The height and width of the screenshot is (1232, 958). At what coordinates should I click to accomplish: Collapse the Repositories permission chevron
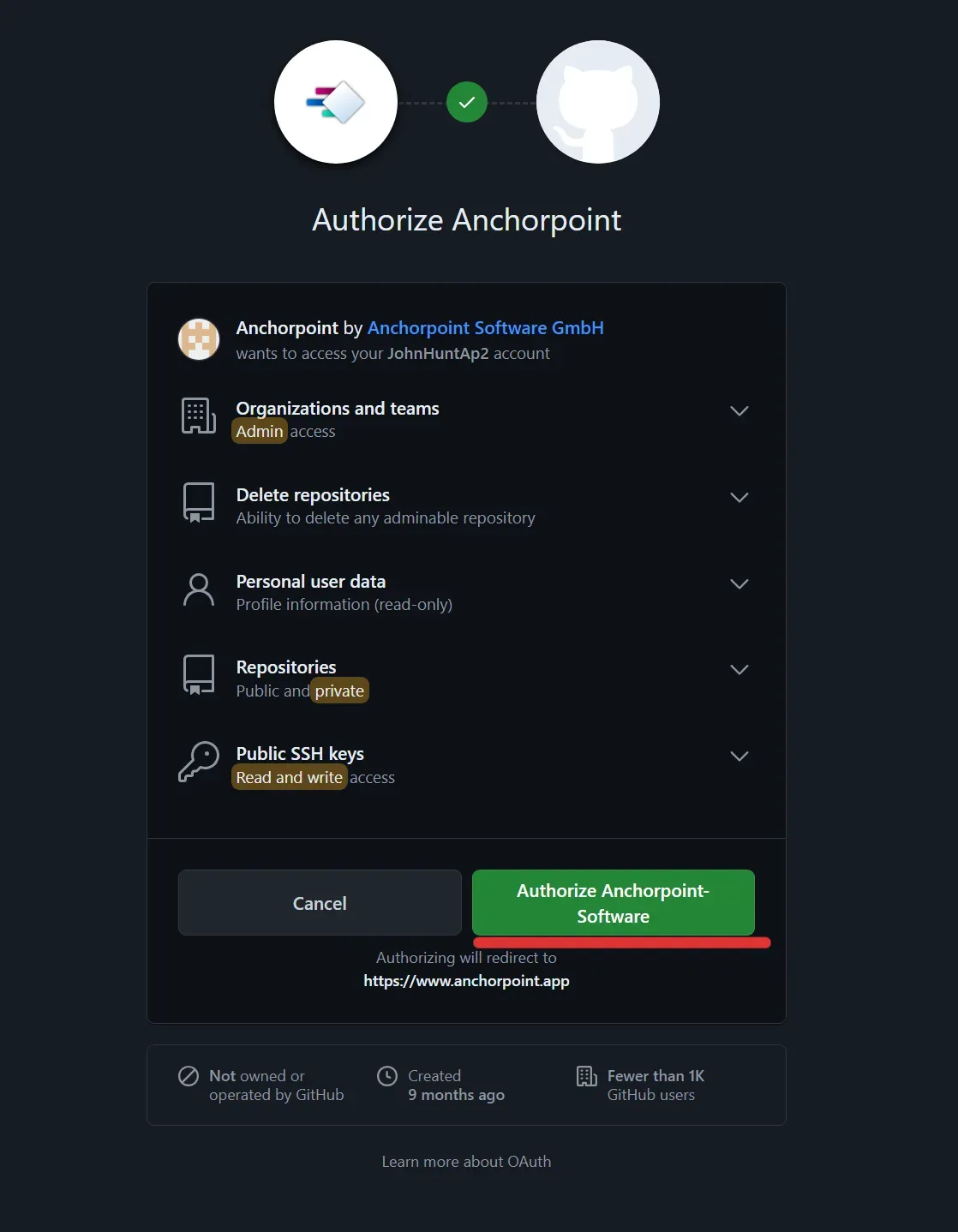click(x=739, y=670)
